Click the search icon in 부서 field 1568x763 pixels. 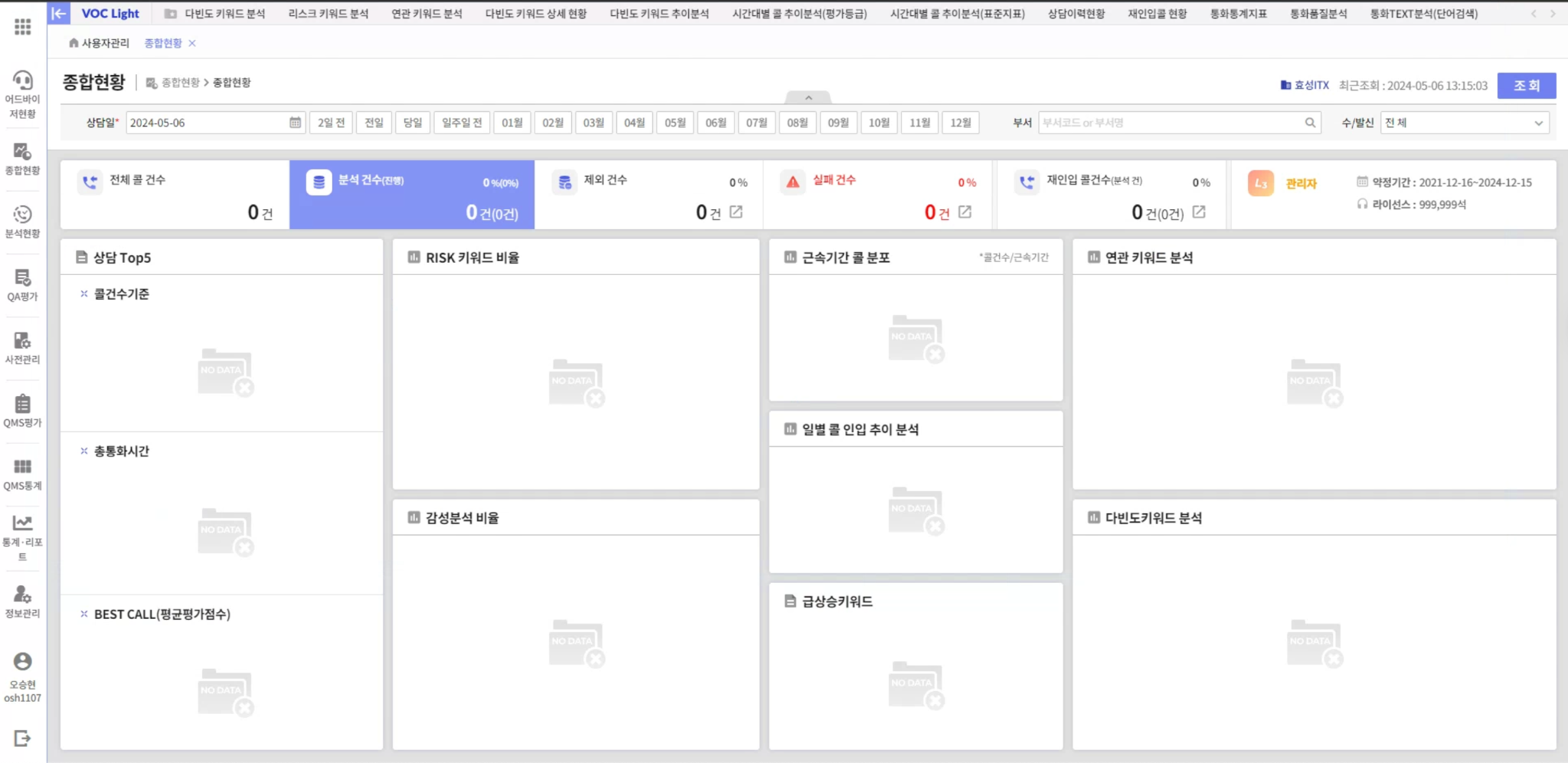point(1310,123)
